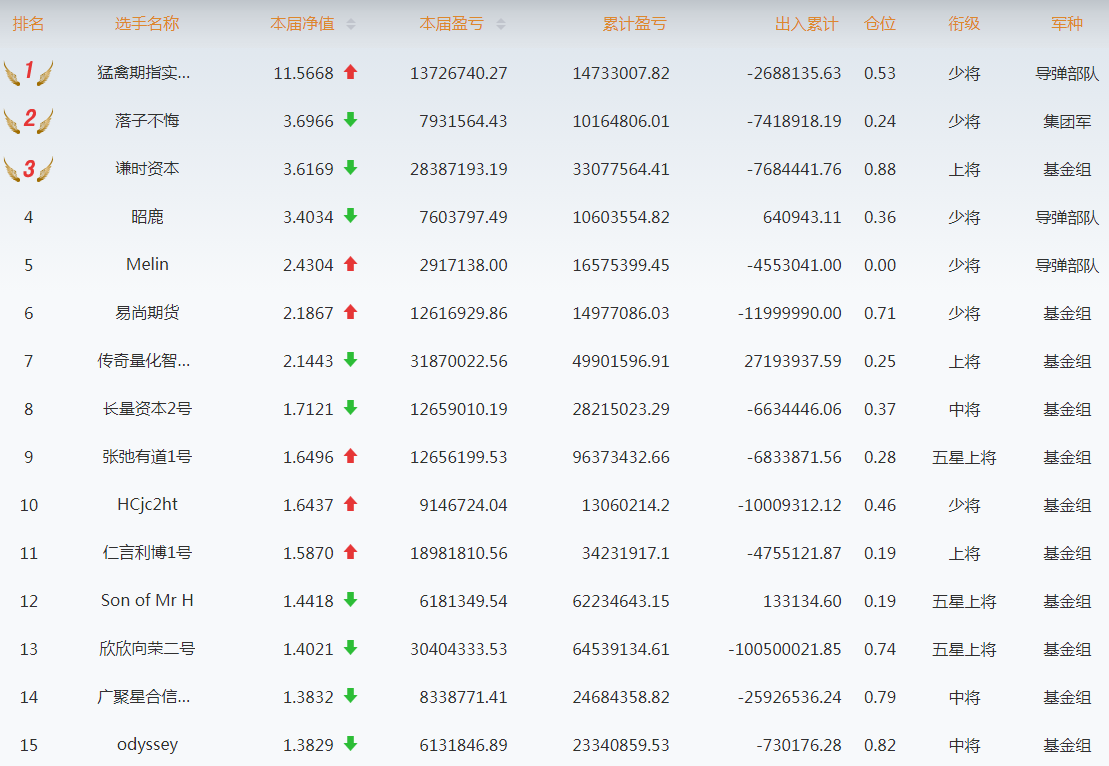Click net value 11.5668
Image resolution: width=1109 pixels, height=766 pixels.
[303, 73]
